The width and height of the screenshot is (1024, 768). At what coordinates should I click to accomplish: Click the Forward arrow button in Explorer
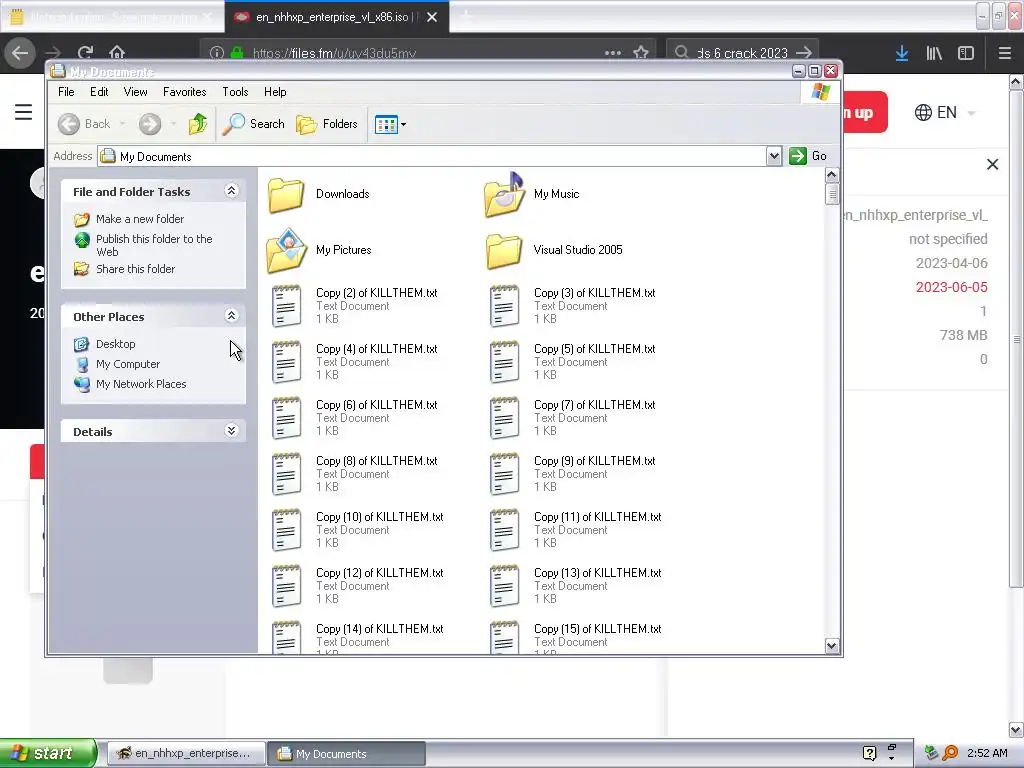tap(150, 123)
